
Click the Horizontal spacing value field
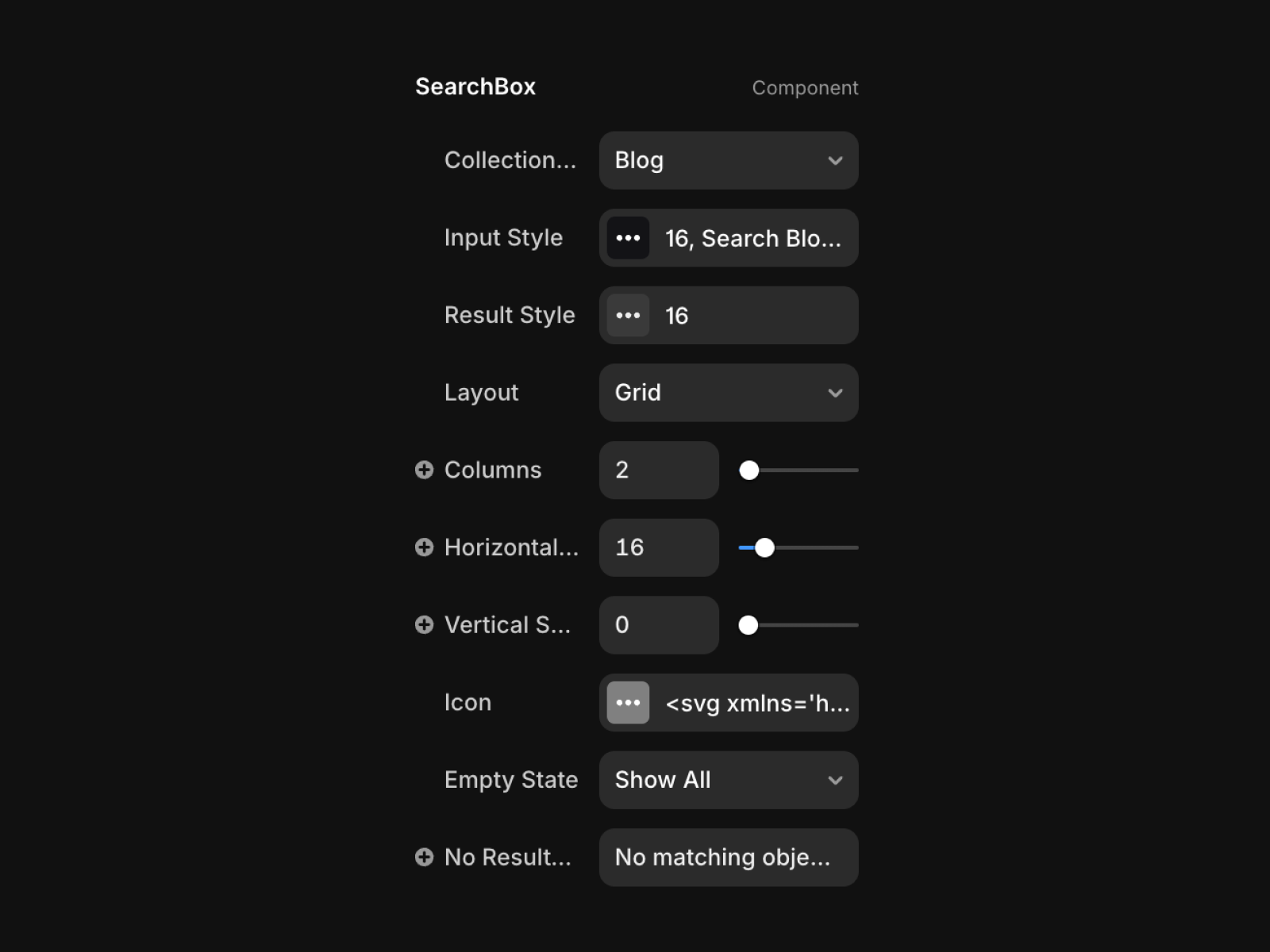[x=659, y=547]
